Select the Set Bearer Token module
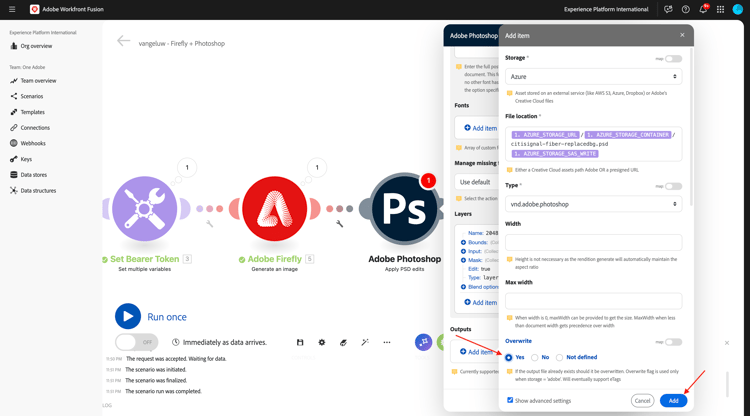This screenshot has height=416, width=750. coord(144,208)
